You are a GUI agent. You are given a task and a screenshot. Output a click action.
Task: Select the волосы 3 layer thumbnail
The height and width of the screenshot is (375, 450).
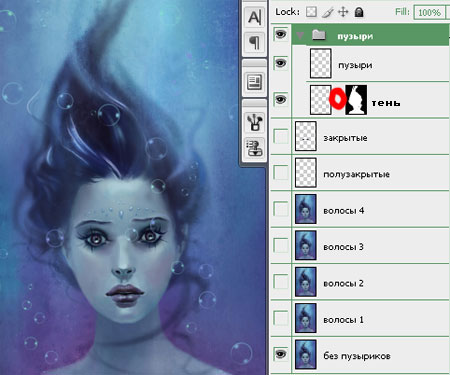[306, 245]
